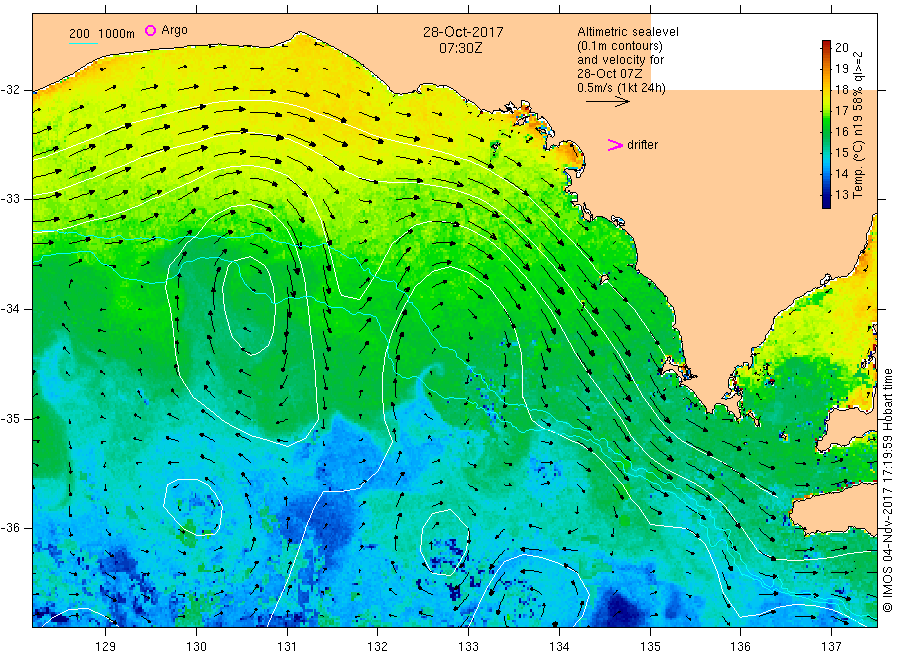
Task: Click the 0.5m/s velocity scale arrow
Action: pyautogui.click(x=608, y=102)
